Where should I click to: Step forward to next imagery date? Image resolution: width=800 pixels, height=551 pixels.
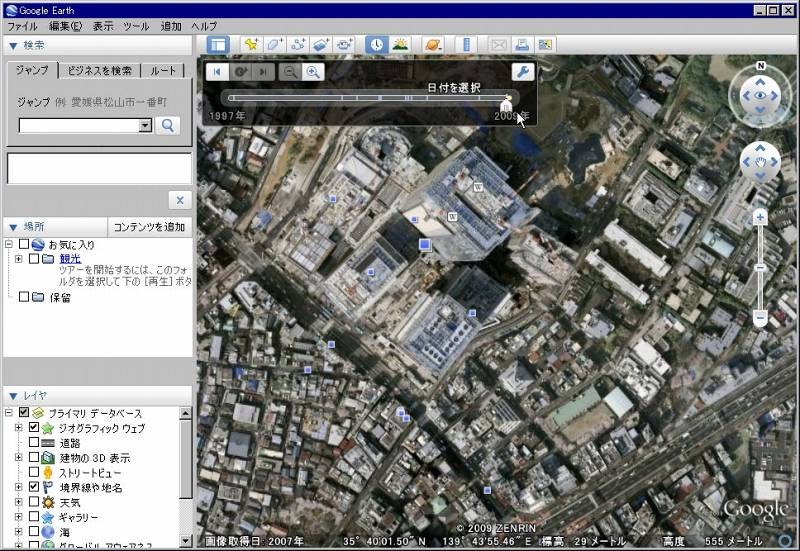click(263, 72)
